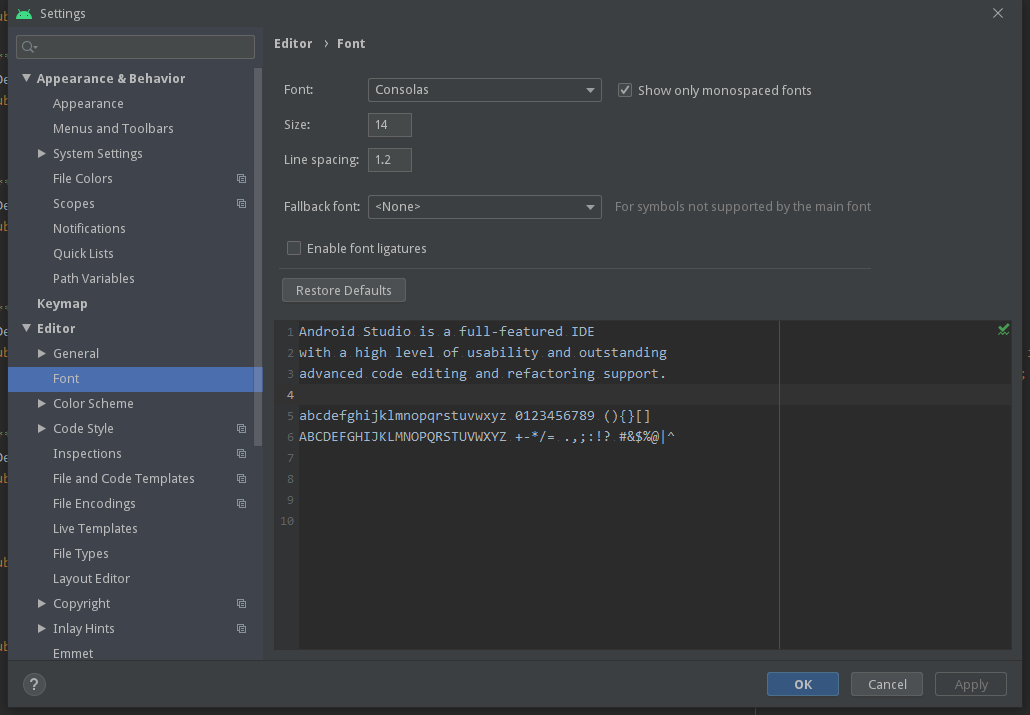1030x715 pixels.
Task: Click the project-level icon next to Scopes
Action: pos(241,204)
